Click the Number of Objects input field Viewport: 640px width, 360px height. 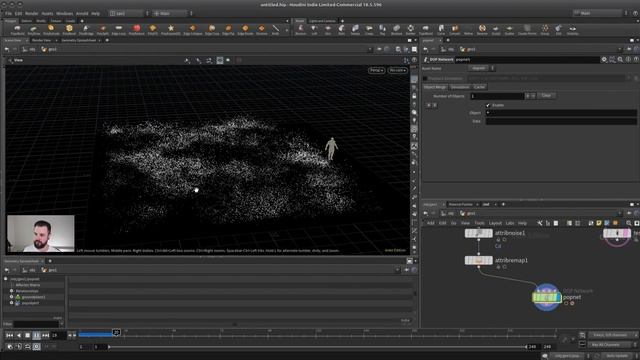click(x=497, y=96)
